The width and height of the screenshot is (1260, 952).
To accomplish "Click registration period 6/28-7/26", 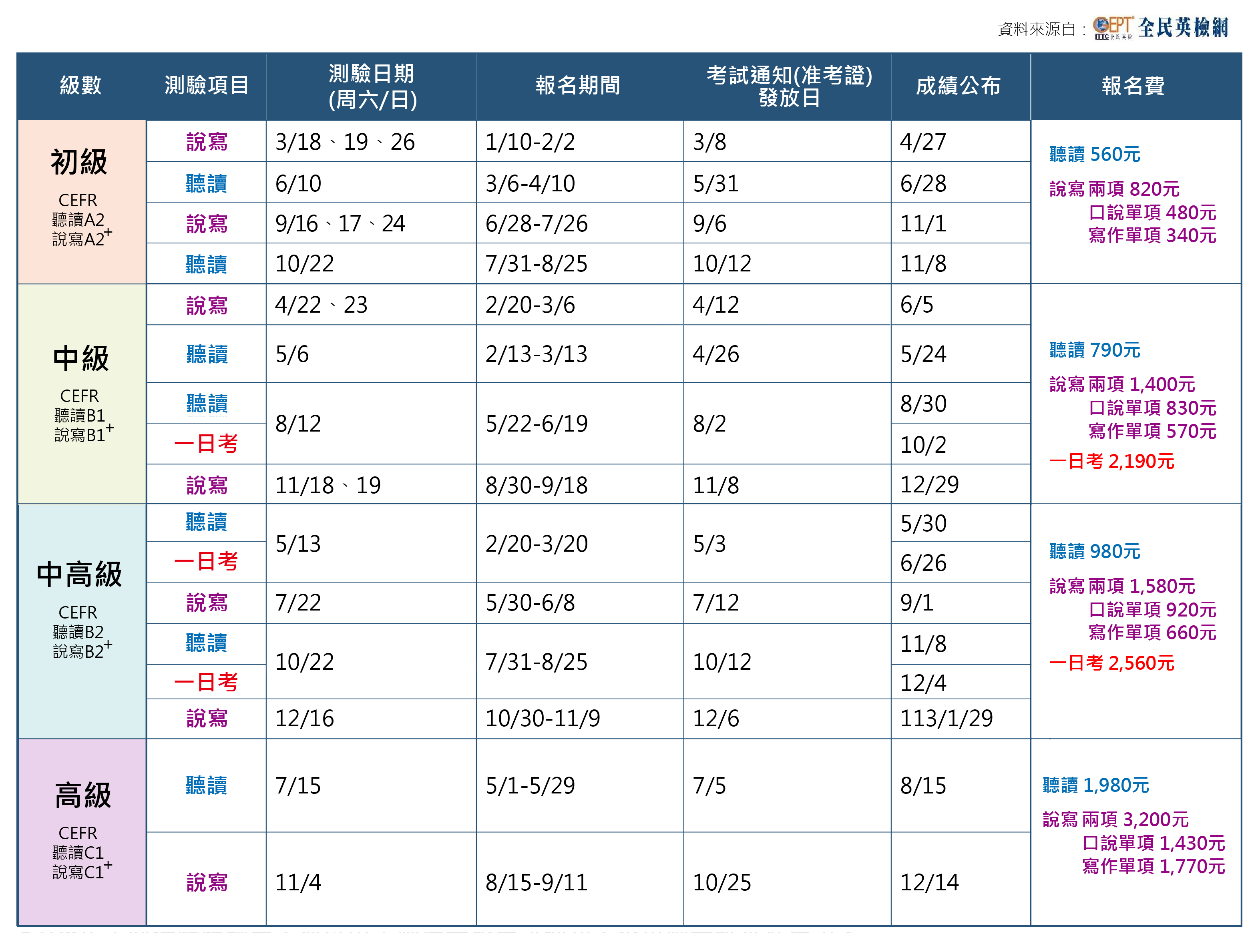I will (x=536, y=223).
